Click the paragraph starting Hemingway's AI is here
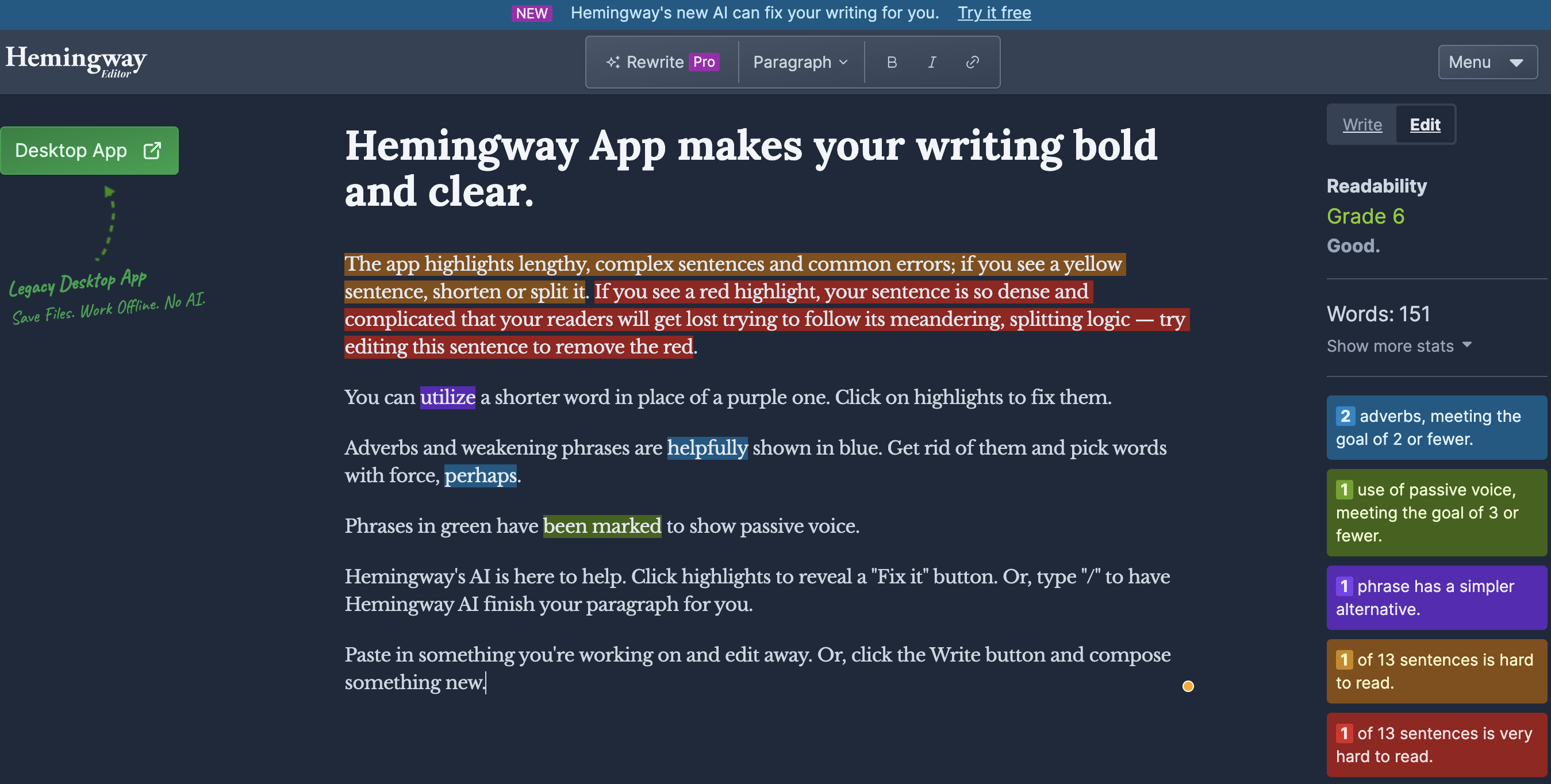This screenshot has height=784, width=1551. pyautogui.click(x=758, y=591)
